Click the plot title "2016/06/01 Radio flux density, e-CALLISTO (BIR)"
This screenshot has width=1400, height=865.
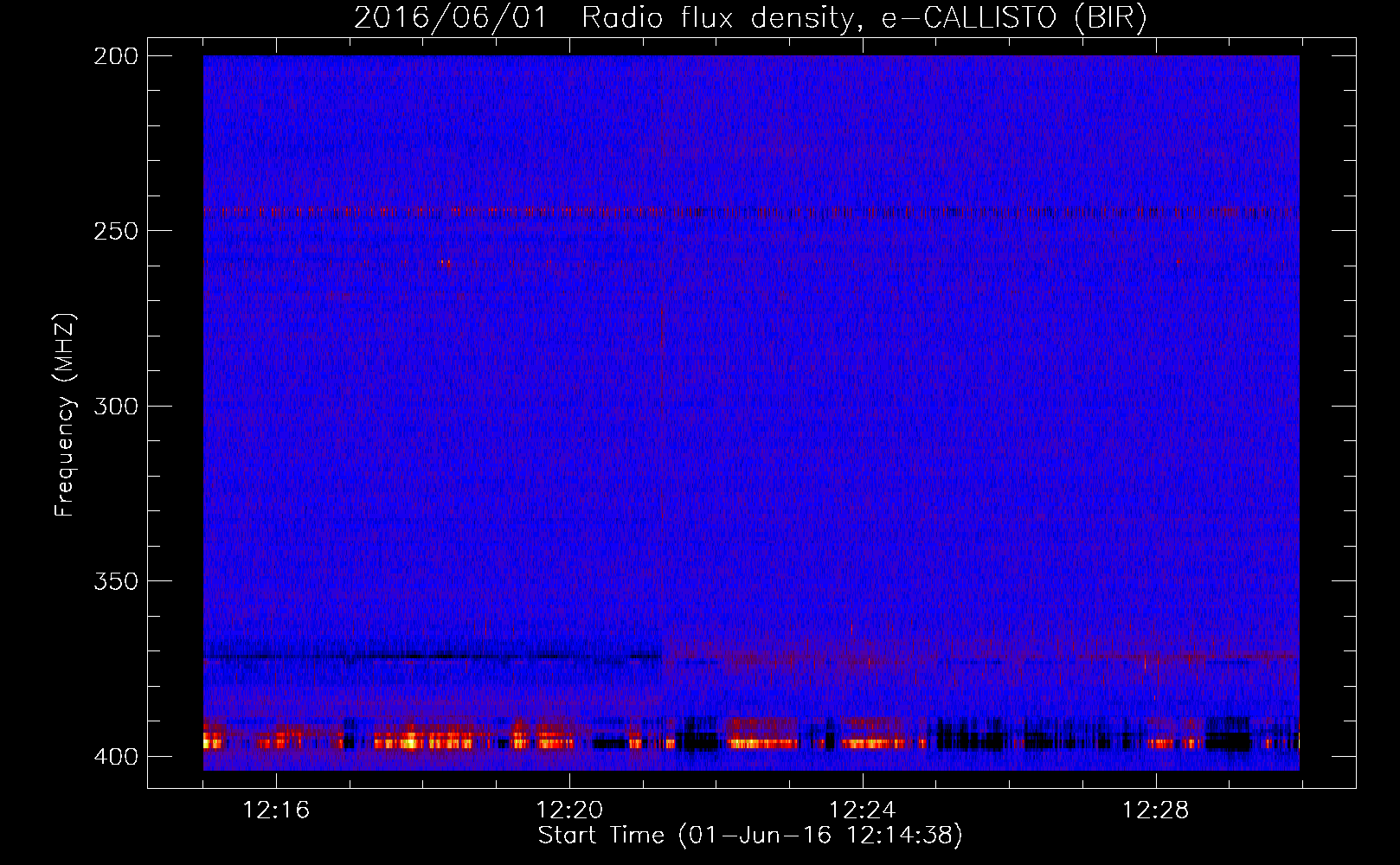[750, 18]
